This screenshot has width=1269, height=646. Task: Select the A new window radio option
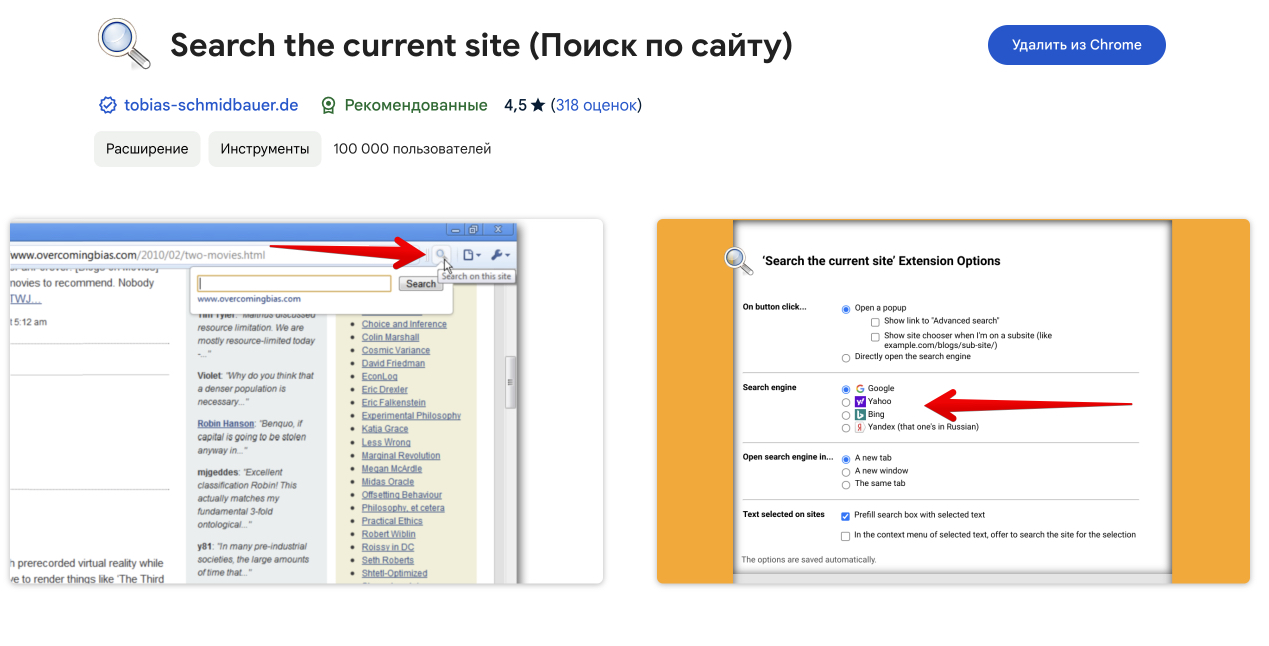[846, 471]
